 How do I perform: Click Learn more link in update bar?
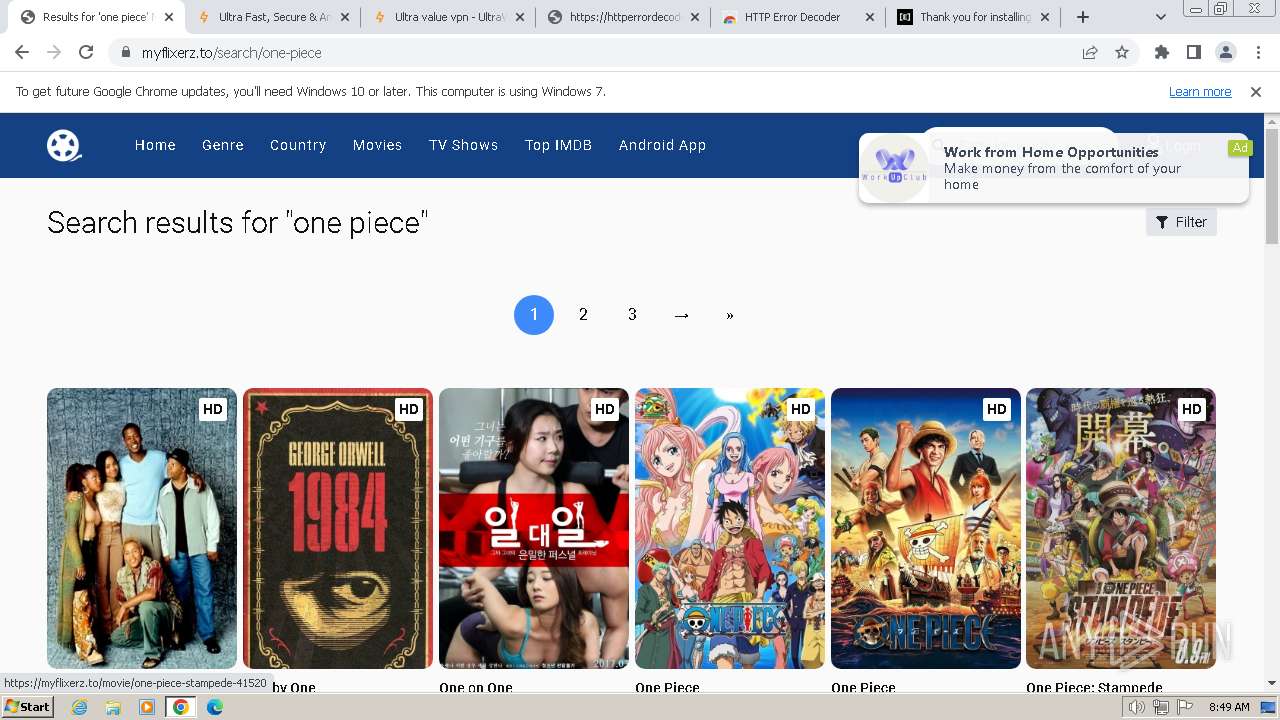coord(1200,92)
